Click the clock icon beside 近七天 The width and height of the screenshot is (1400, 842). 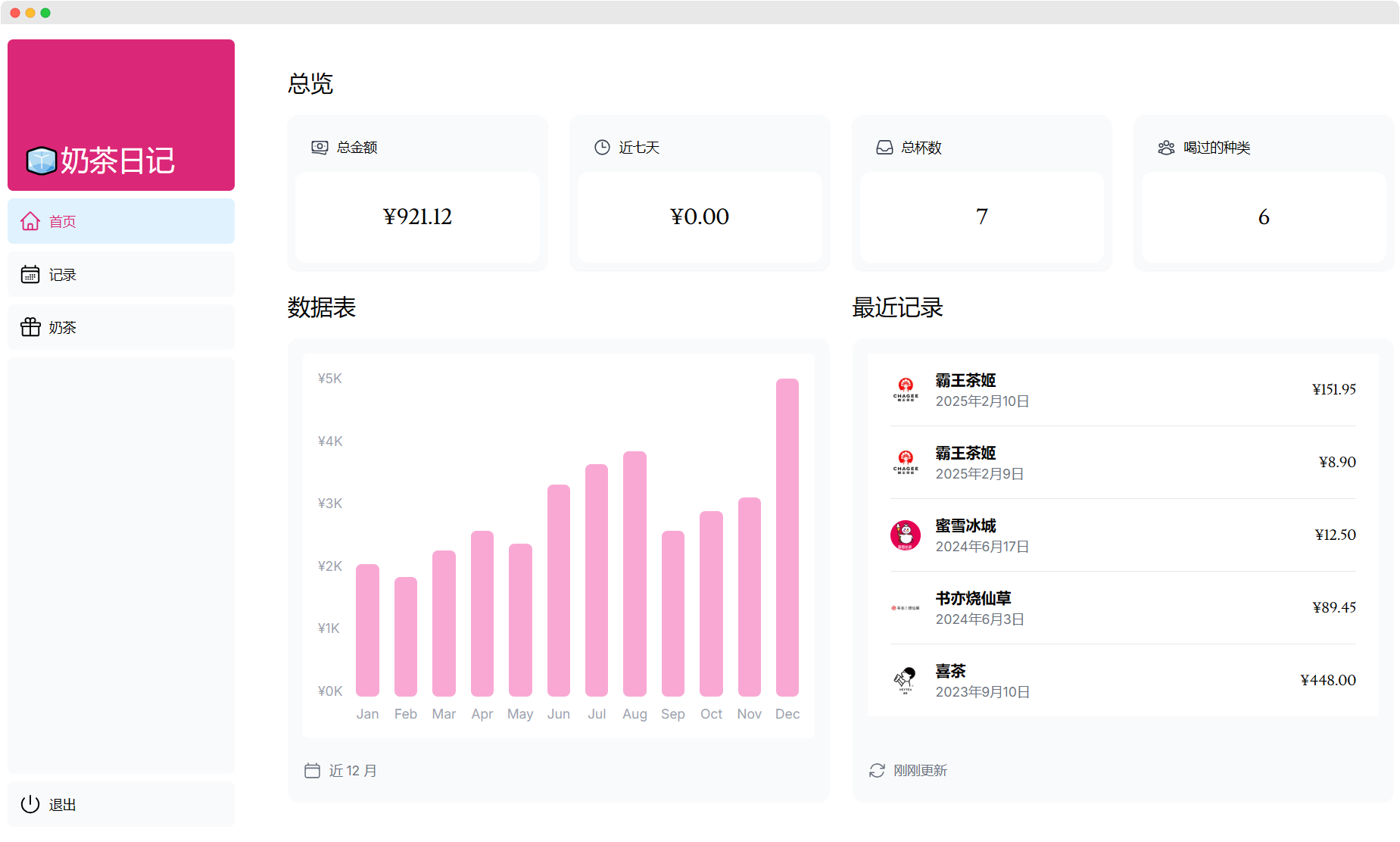602,147
